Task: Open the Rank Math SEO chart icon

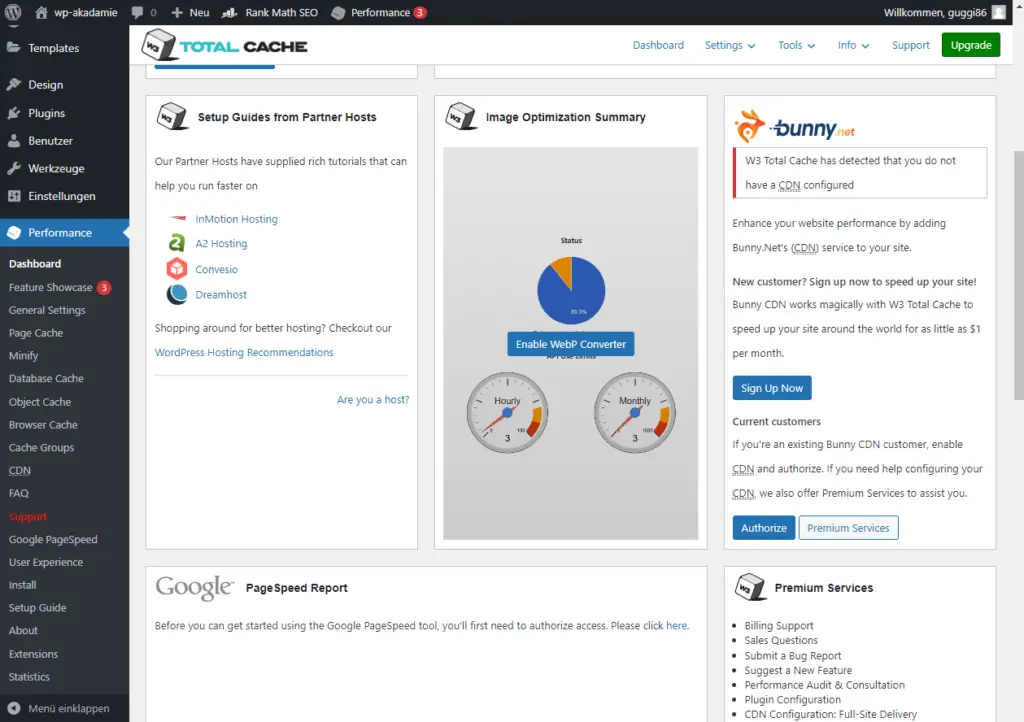Action: [229, 12]
